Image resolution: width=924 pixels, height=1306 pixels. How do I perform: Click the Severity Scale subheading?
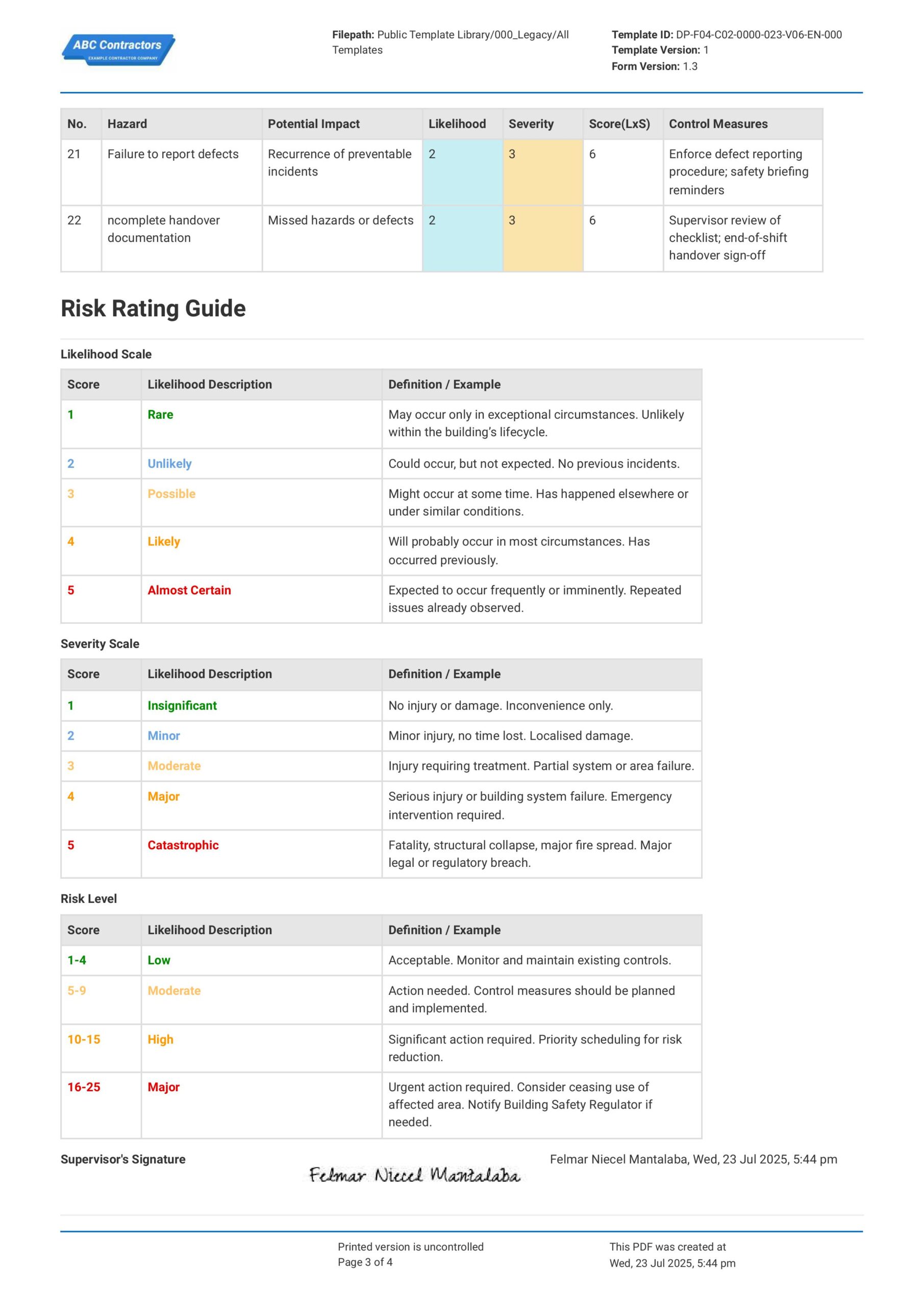[x=100, y=643]
